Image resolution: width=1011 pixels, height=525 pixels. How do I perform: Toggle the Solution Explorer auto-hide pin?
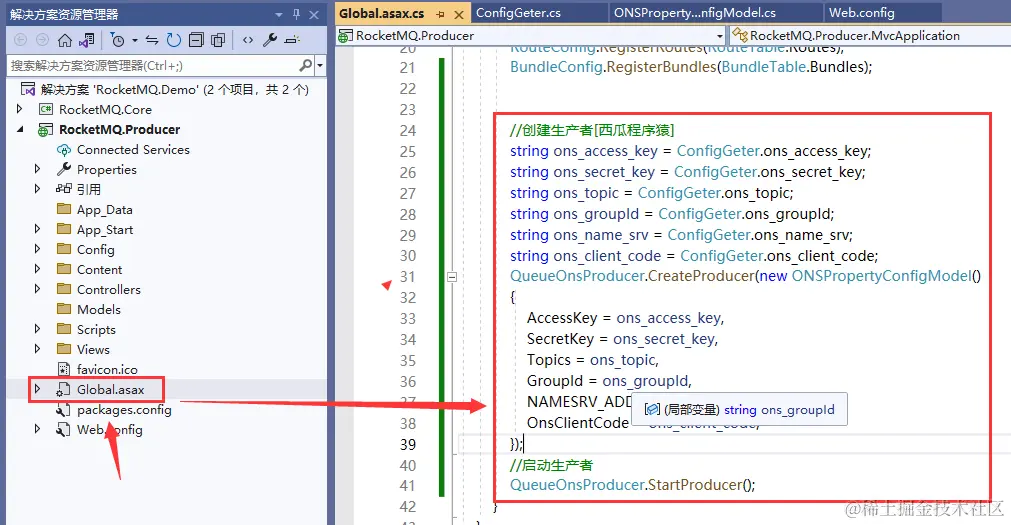297,14
